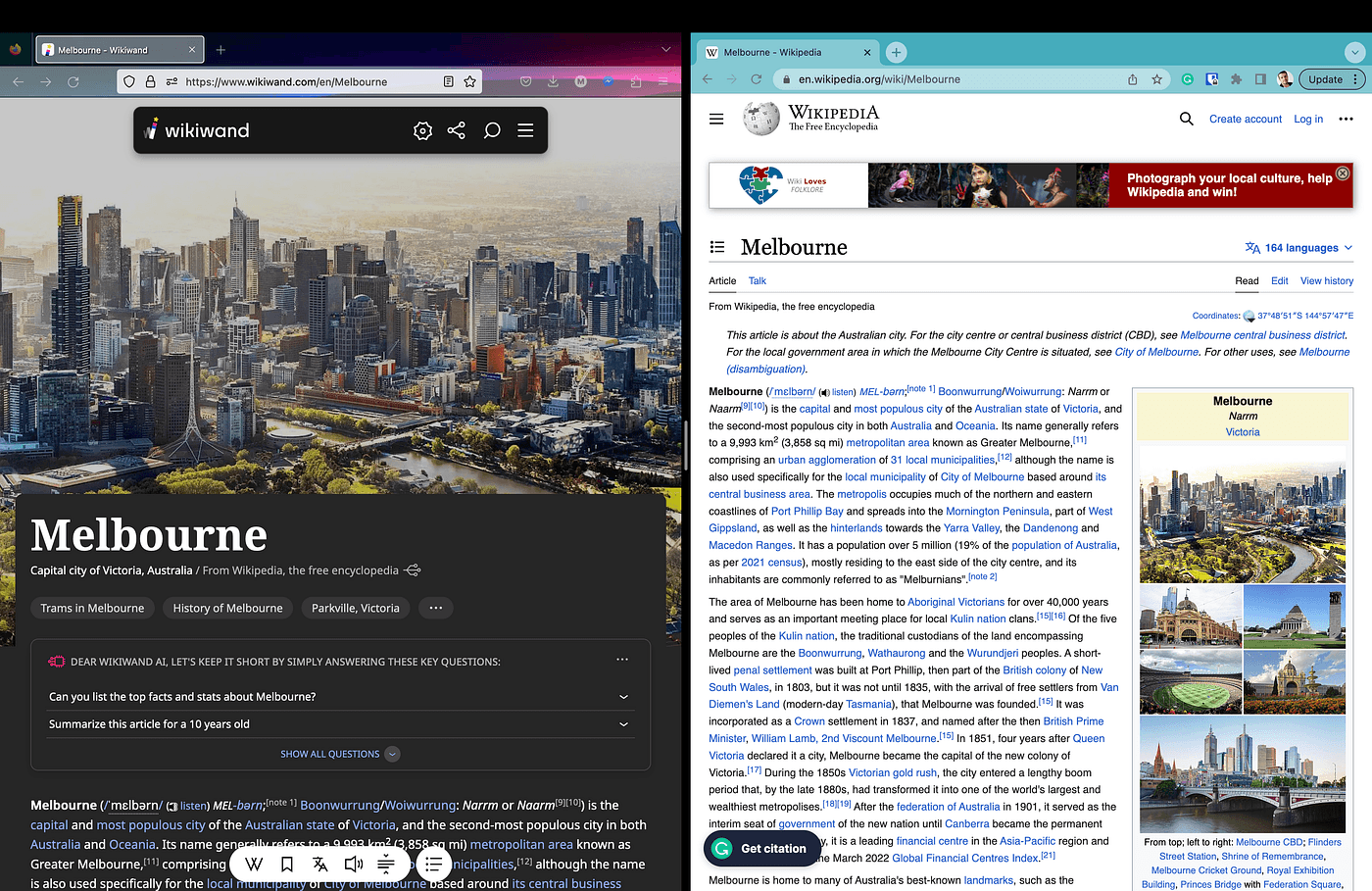Open more related topics ellipsis chip
Image resolution: width=1372 pixels, height=891 pixels.
(436, 608)
